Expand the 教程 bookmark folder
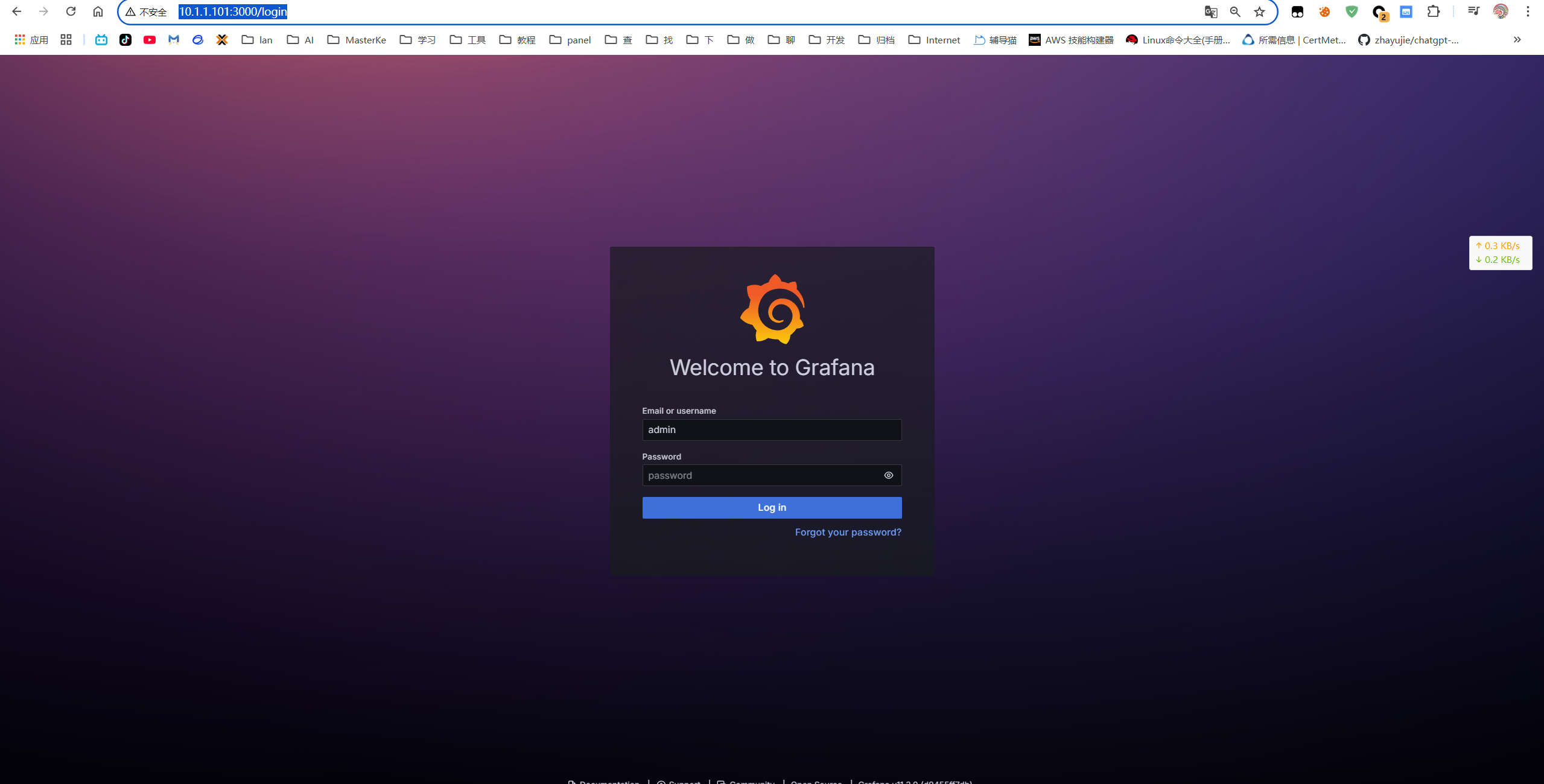This screenshot has height=784, width=1544. [518, 40]
